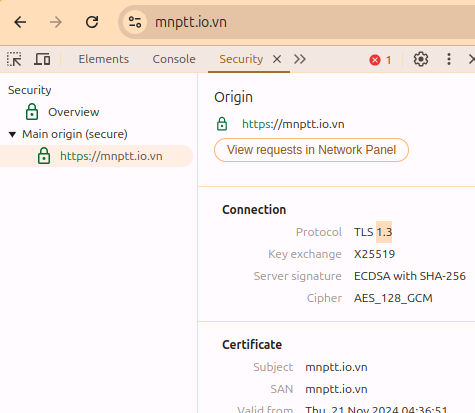Close the Security tab with its X

click(277, 59)
